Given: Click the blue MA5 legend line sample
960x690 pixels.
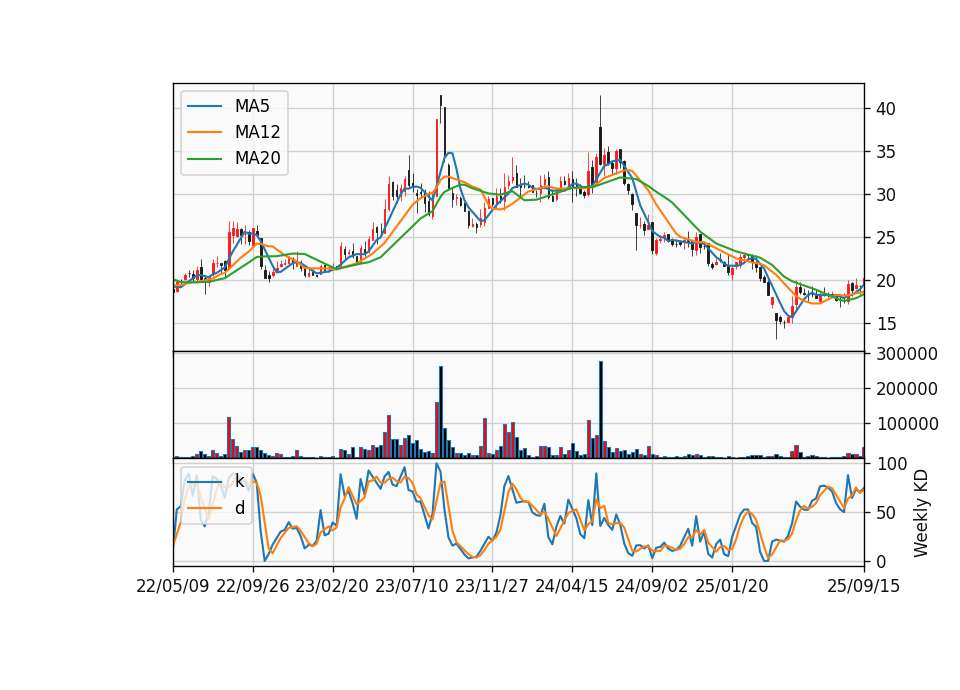Looking at the screenshot, I should pyautogui.click(x=204, y=107).
